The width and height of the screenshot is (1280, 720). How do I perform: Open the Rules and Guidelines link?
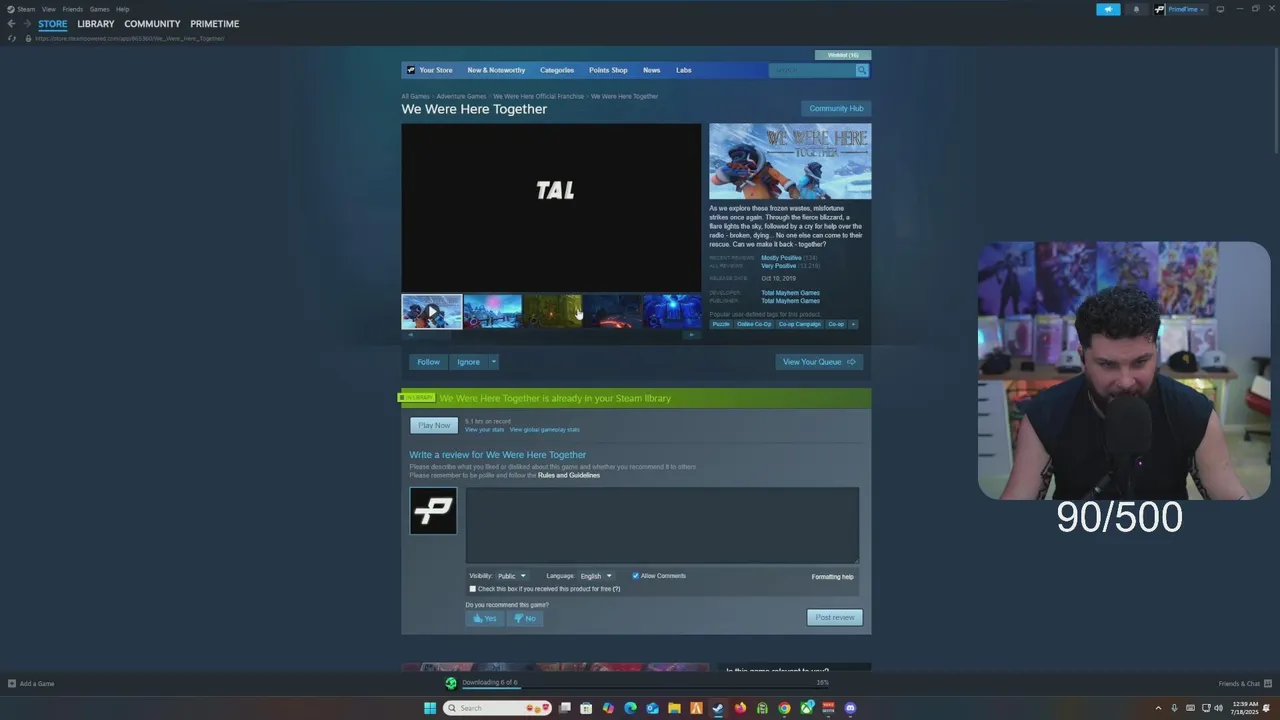(569, 475)
